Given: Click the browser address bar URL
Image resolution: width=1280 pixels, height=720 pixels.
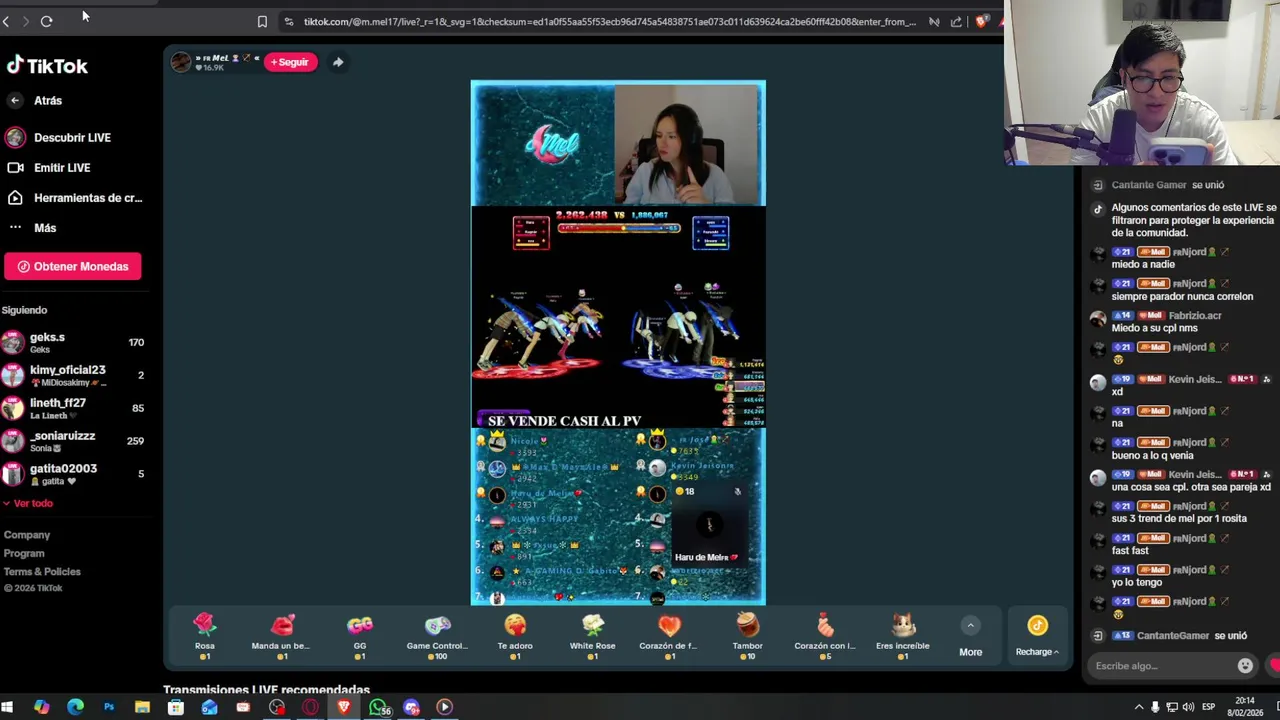Looking at the screenshot, I should [x=610, y=21].
